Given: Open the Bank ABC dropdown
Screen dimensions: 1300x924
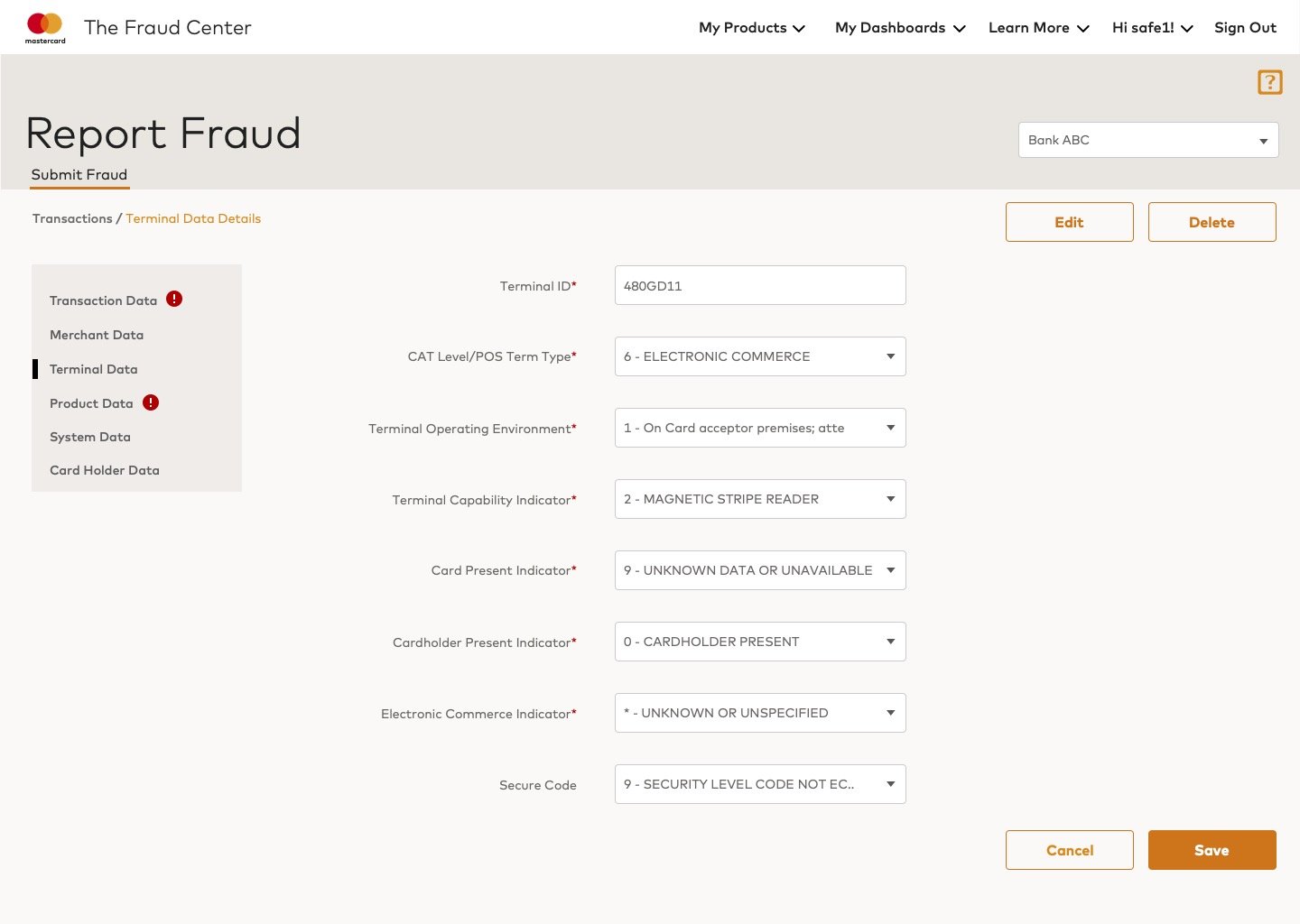Looking at the screenshot, I should tap(1148, 140).
